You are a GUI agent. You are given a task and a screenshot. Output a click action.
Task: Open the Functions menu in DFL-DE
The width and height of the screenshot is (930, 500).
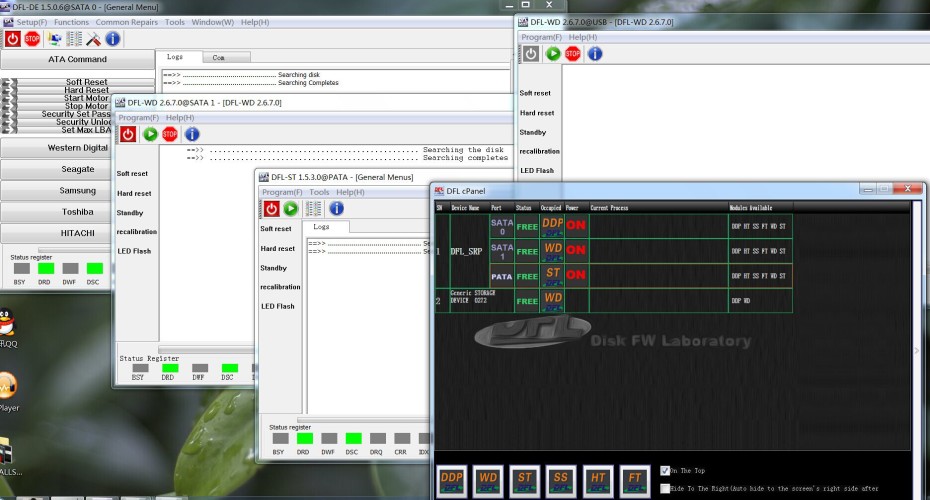click(x=71, y=22)
